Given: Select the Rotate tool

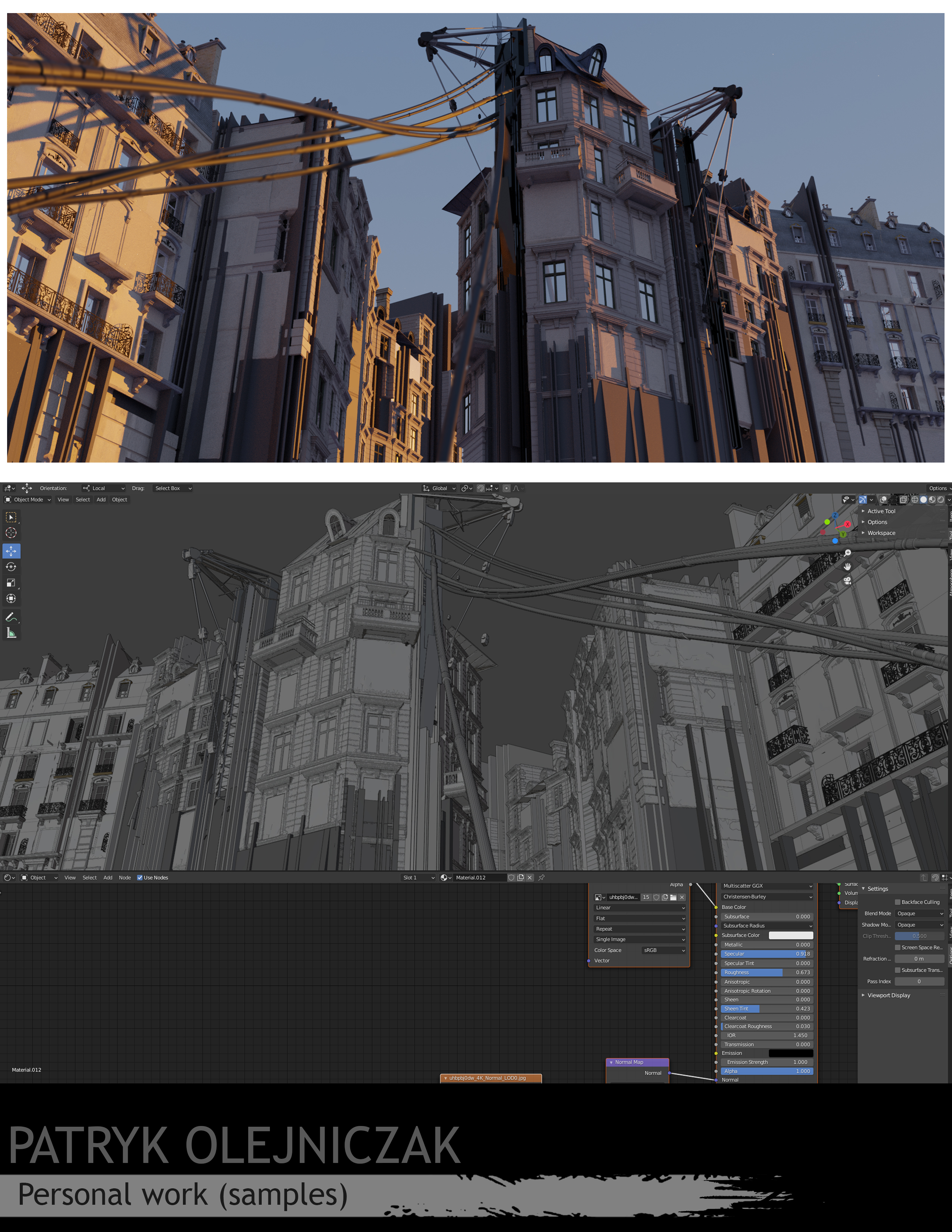Looking at the screenshot, I should [x=11, y=567].
